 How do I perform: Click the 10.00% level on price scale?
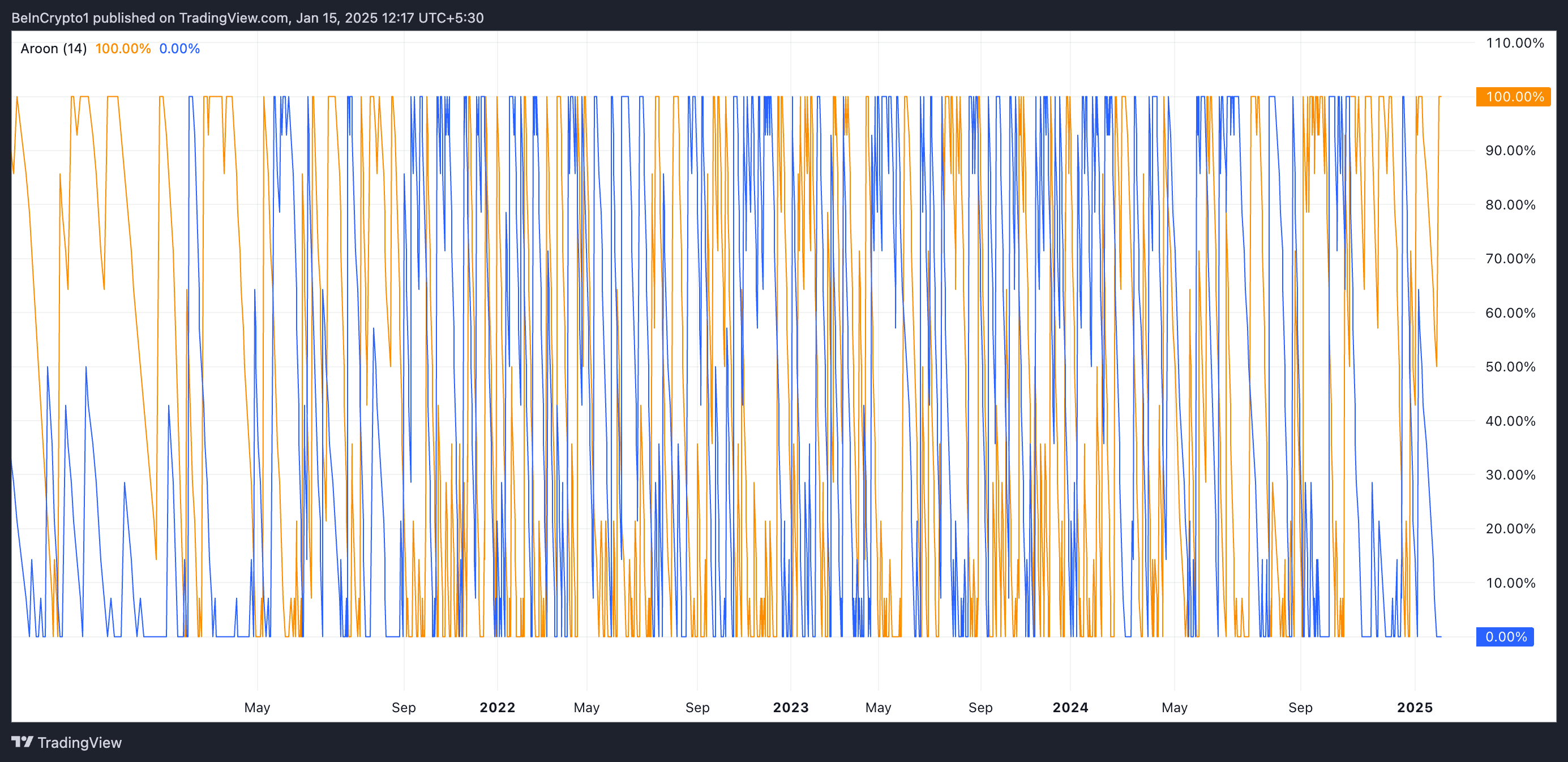[1510, 583]
